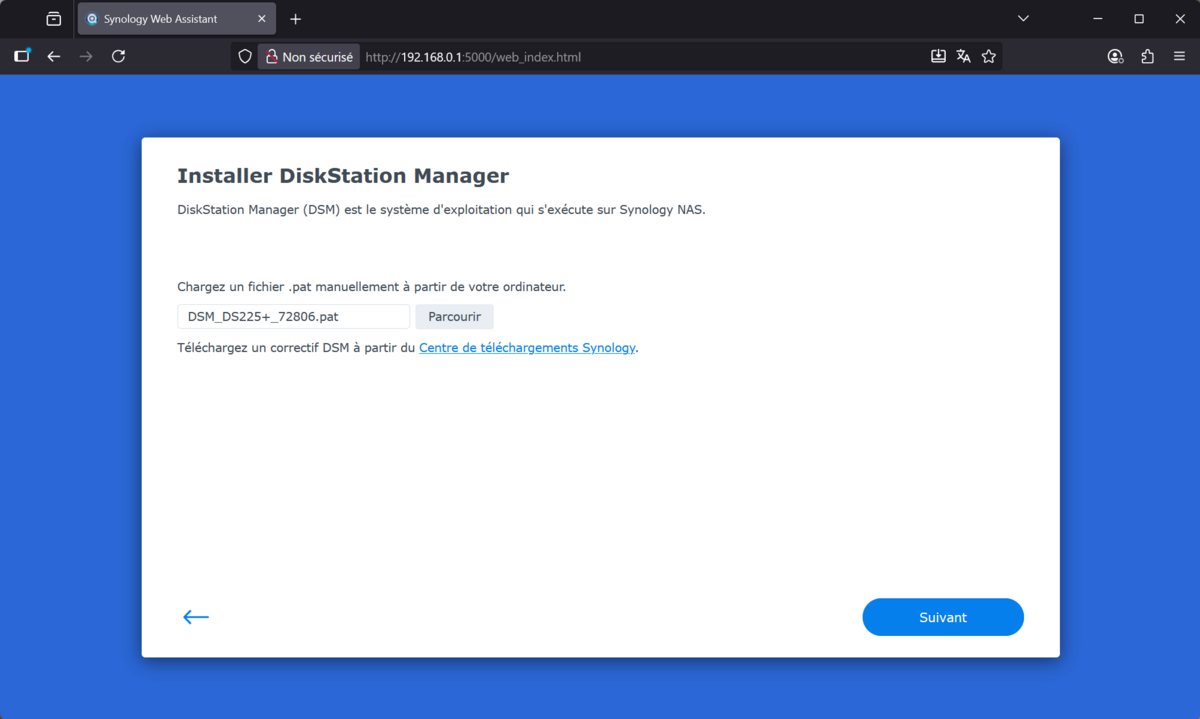Open the hamburger application menu
Screen dimensions: 1200x719
[x=1179, y=56]
